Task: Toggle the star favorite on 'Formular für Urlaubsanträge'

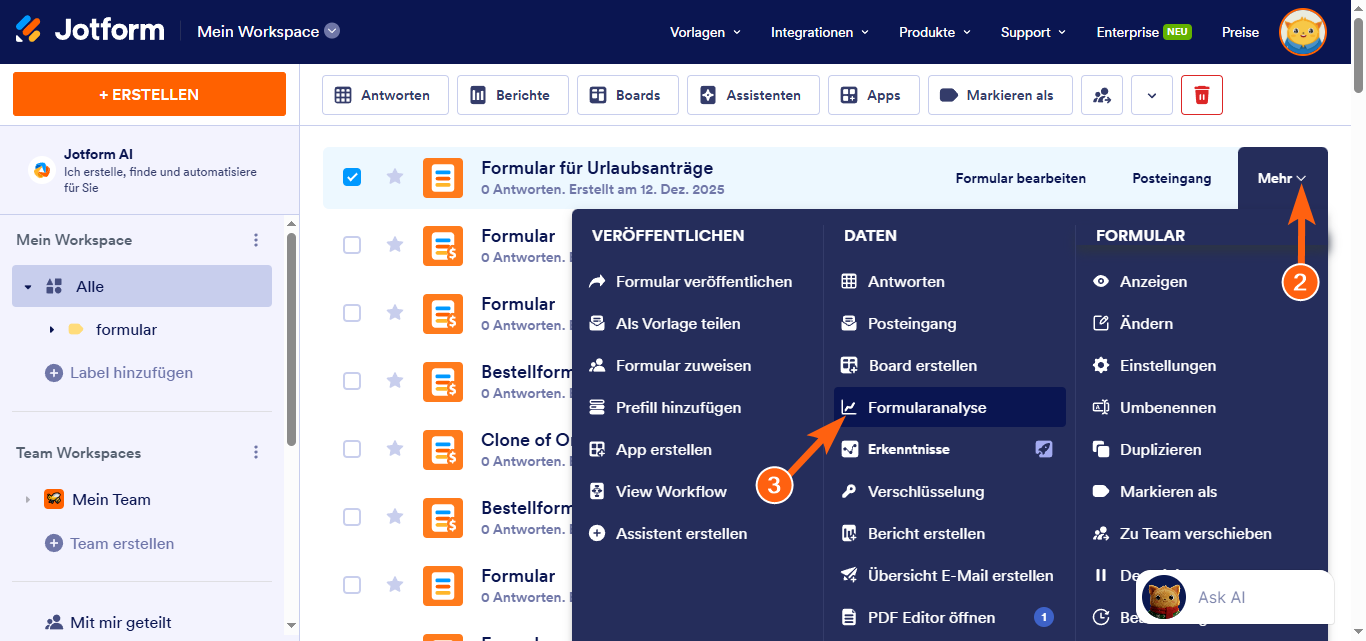Action: tap(394, 177)
